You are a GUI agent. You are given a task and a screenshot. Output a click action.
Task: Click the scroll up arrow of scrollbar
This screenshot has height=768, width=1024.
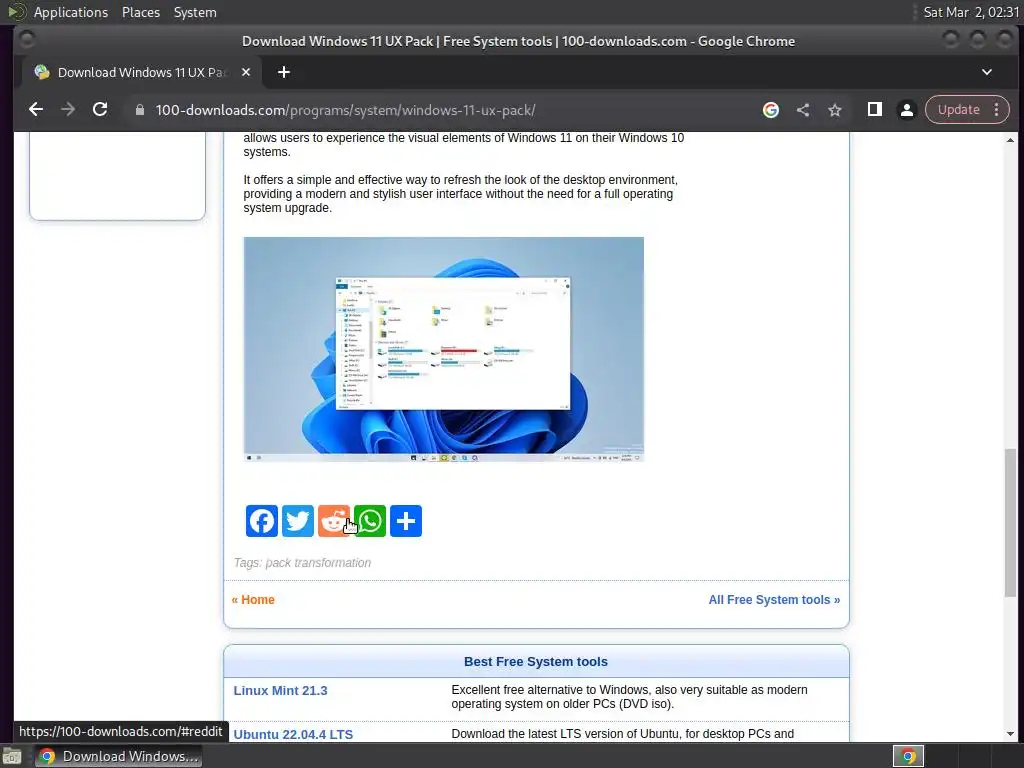tap(1010, 140)
